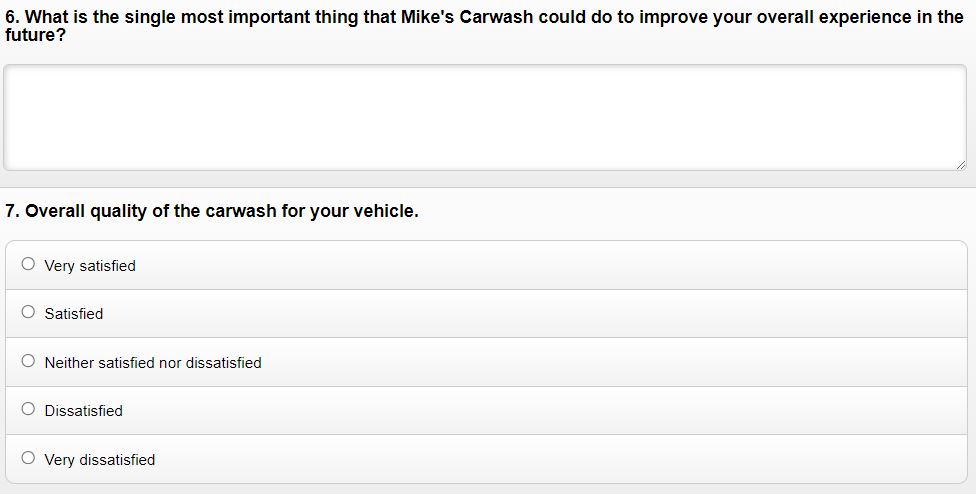Screen dimensions: 976x494
Task: Select the Satisfied radio button
Action: (28, 312)
